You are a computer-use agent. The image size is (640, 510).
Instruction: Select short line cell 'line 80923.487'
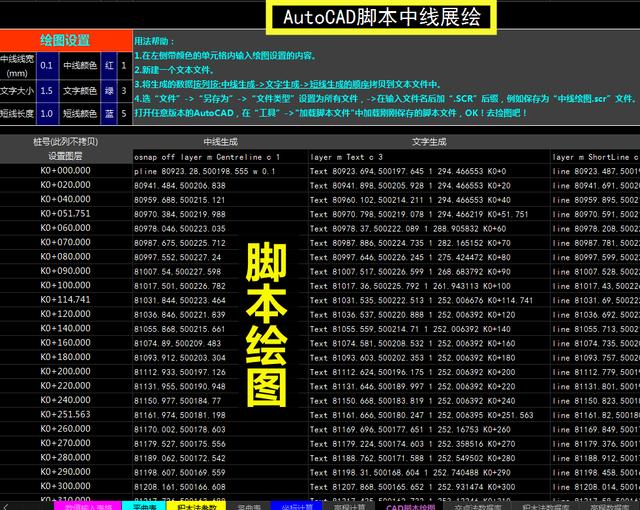[595, 171]
